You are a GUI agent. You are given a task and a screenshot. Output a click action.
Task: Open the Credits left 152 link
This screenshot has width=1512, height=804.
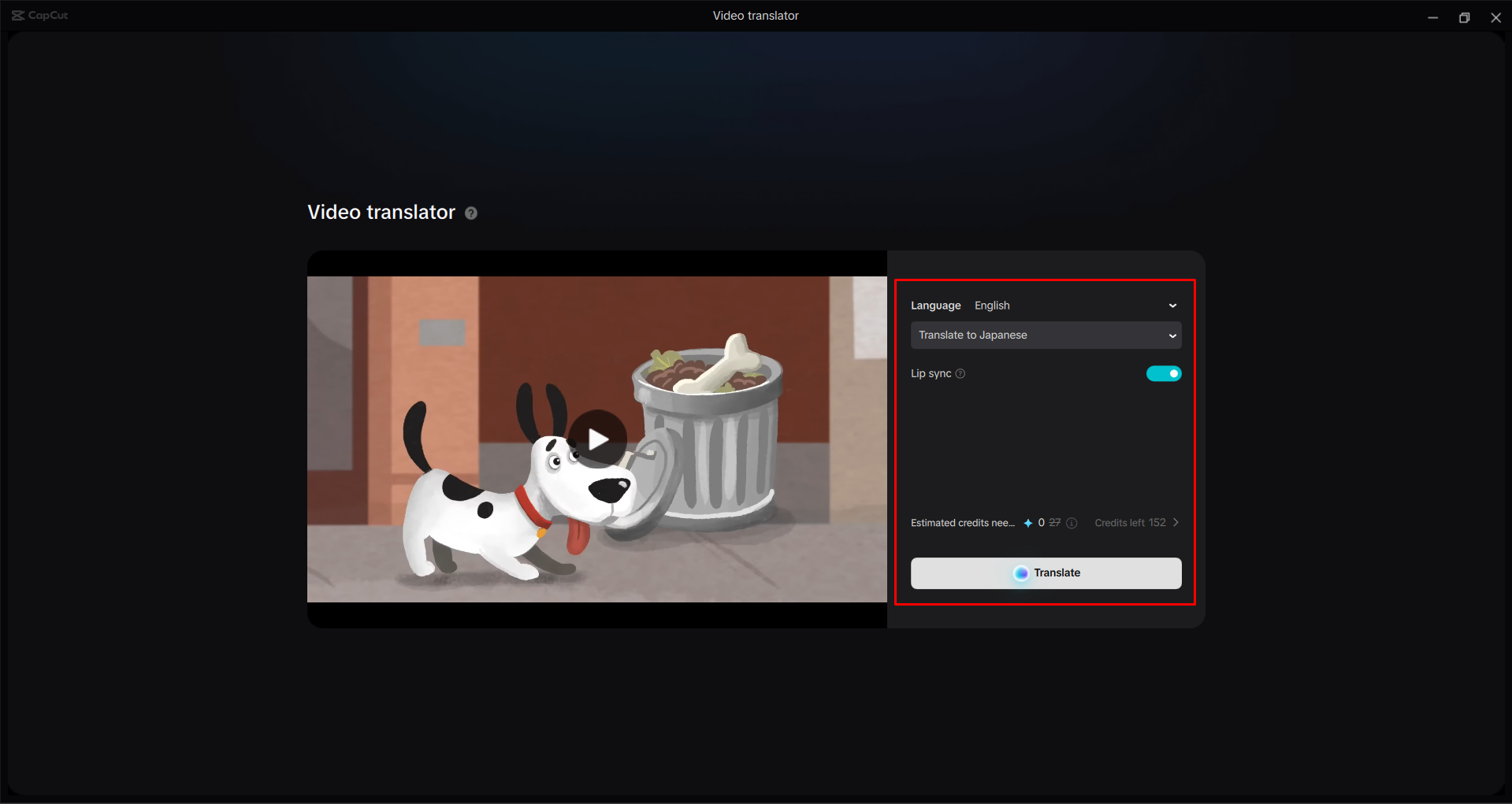coord(1130,522)
